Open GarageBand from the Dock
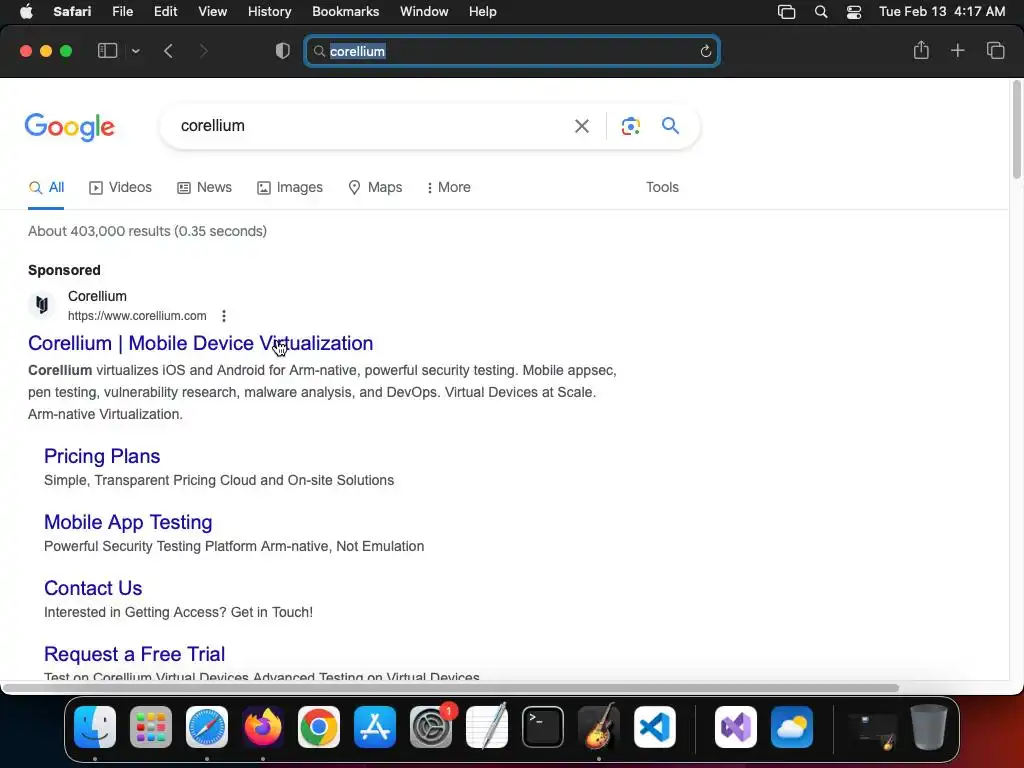Viewport: 1024px width, 768px height. pos(599,727)
